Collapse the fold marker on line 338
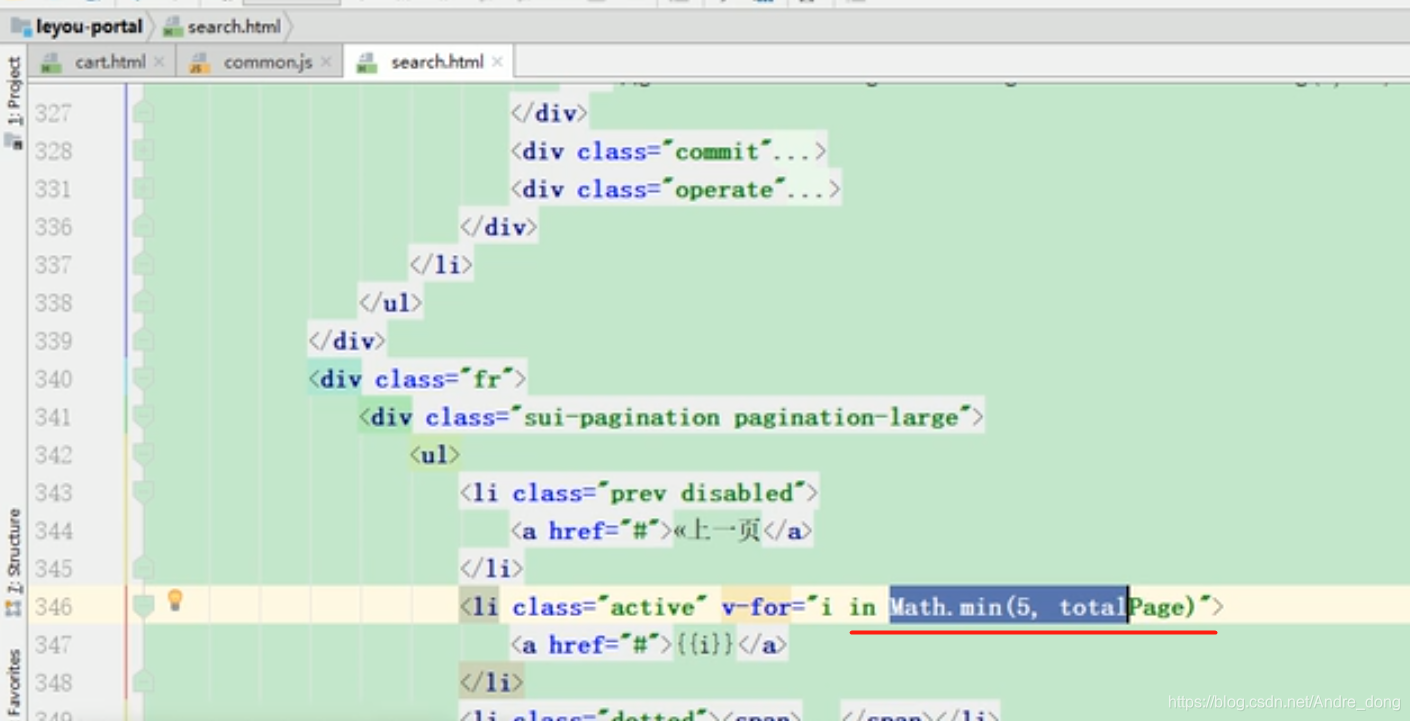This screenshot has height=721, width=1410. (x=143, y=303)
